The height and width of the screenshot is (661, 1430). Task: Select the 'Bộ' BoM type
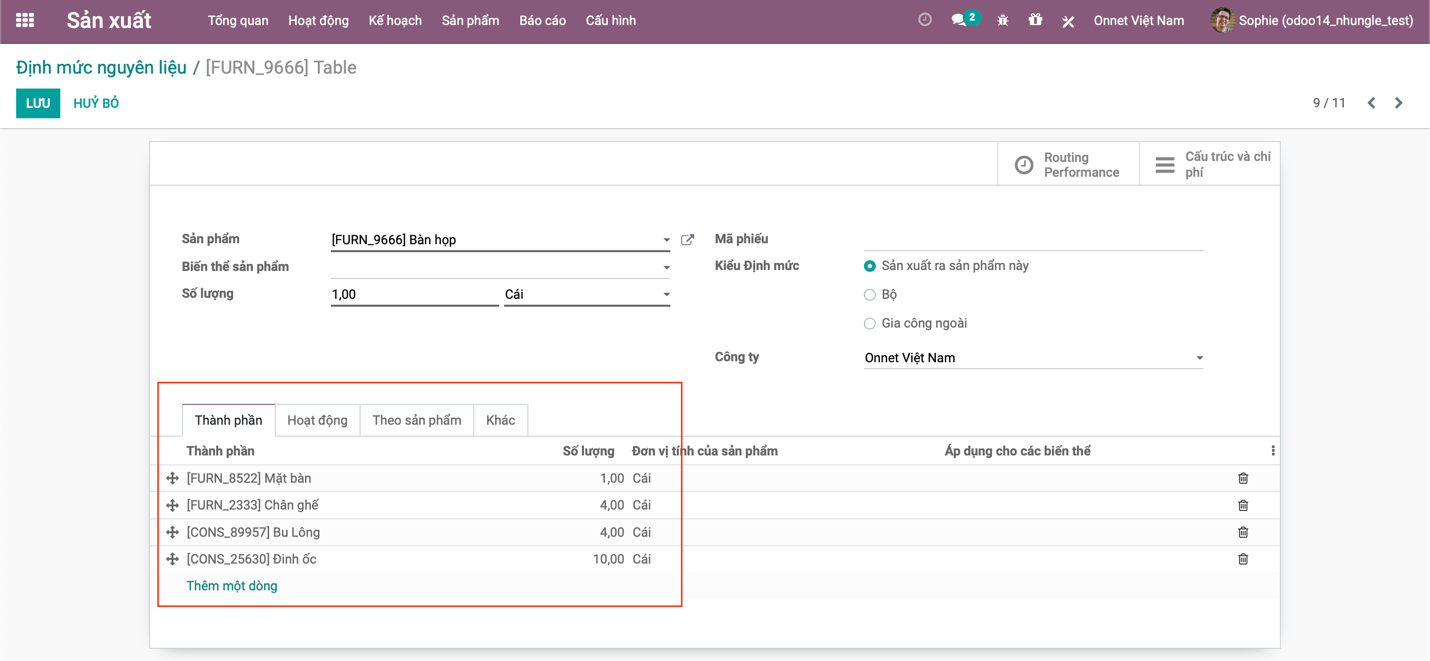tap(870, 295)
